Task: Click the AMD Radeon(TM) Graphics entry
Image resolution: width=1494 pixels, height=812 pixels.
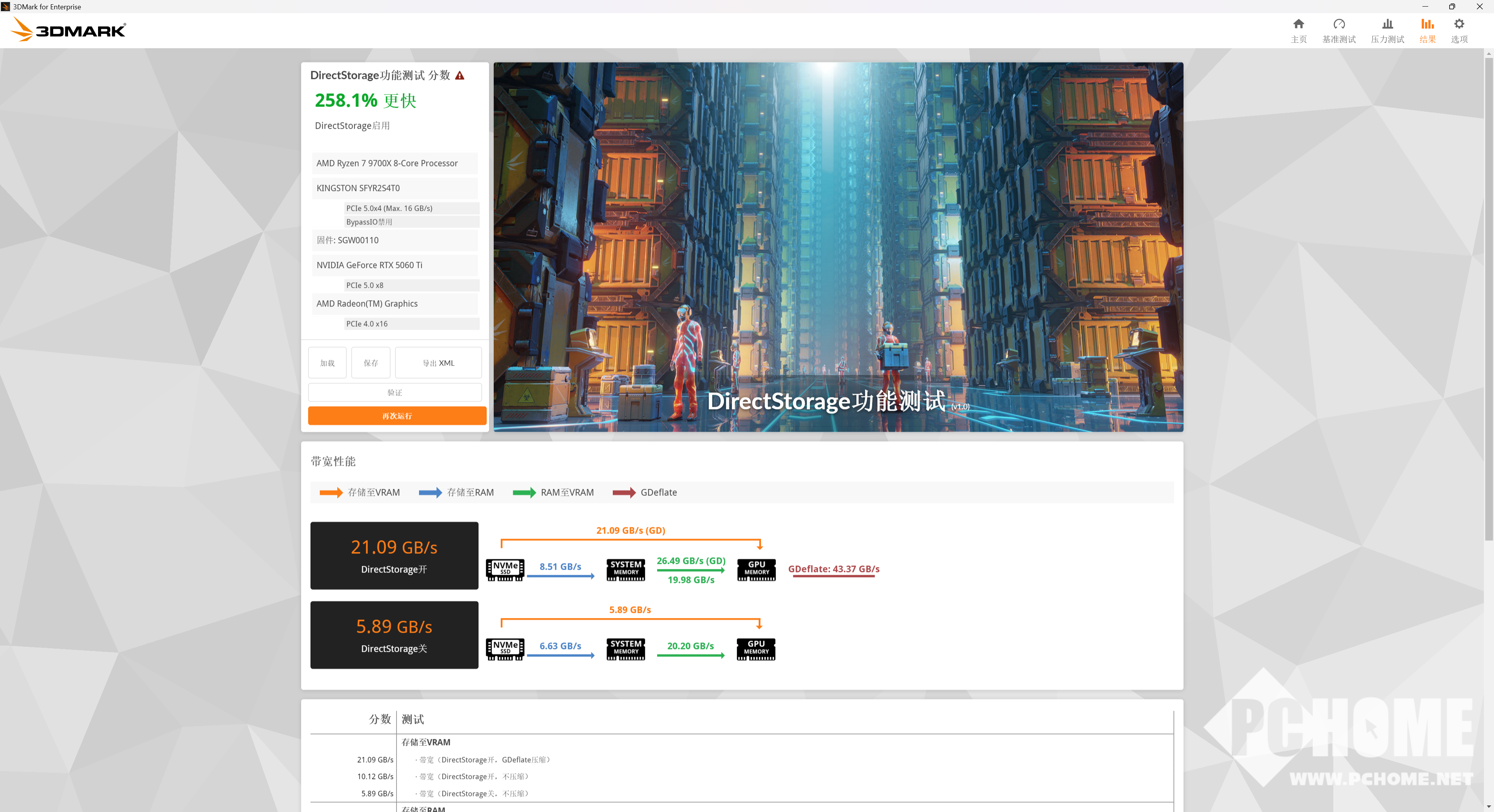Action: [395, 304]
